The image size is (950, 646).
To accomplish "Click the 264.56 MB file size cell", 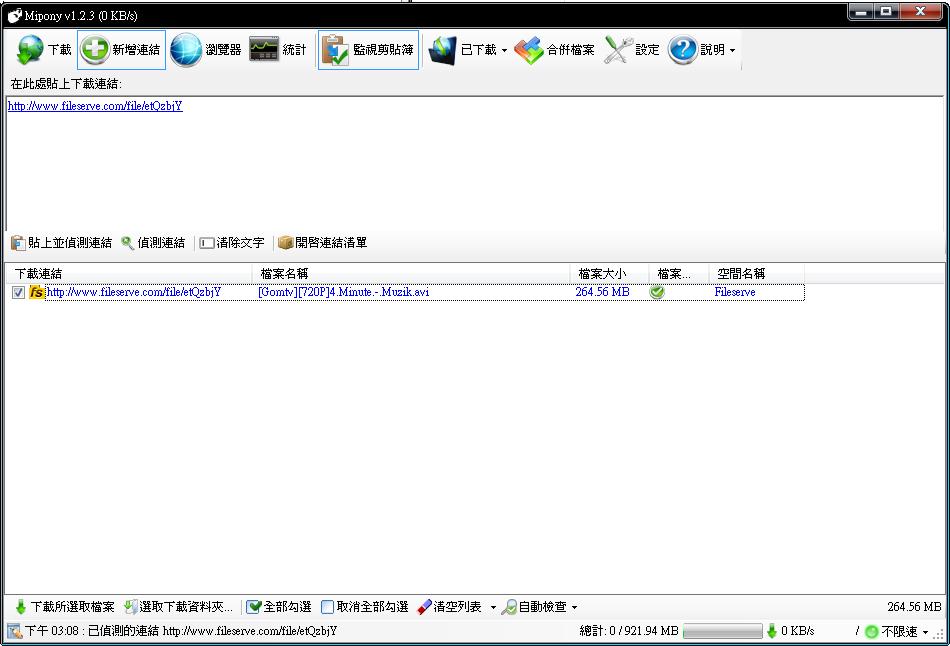I will pyautogui.click(x=602, y=292).
